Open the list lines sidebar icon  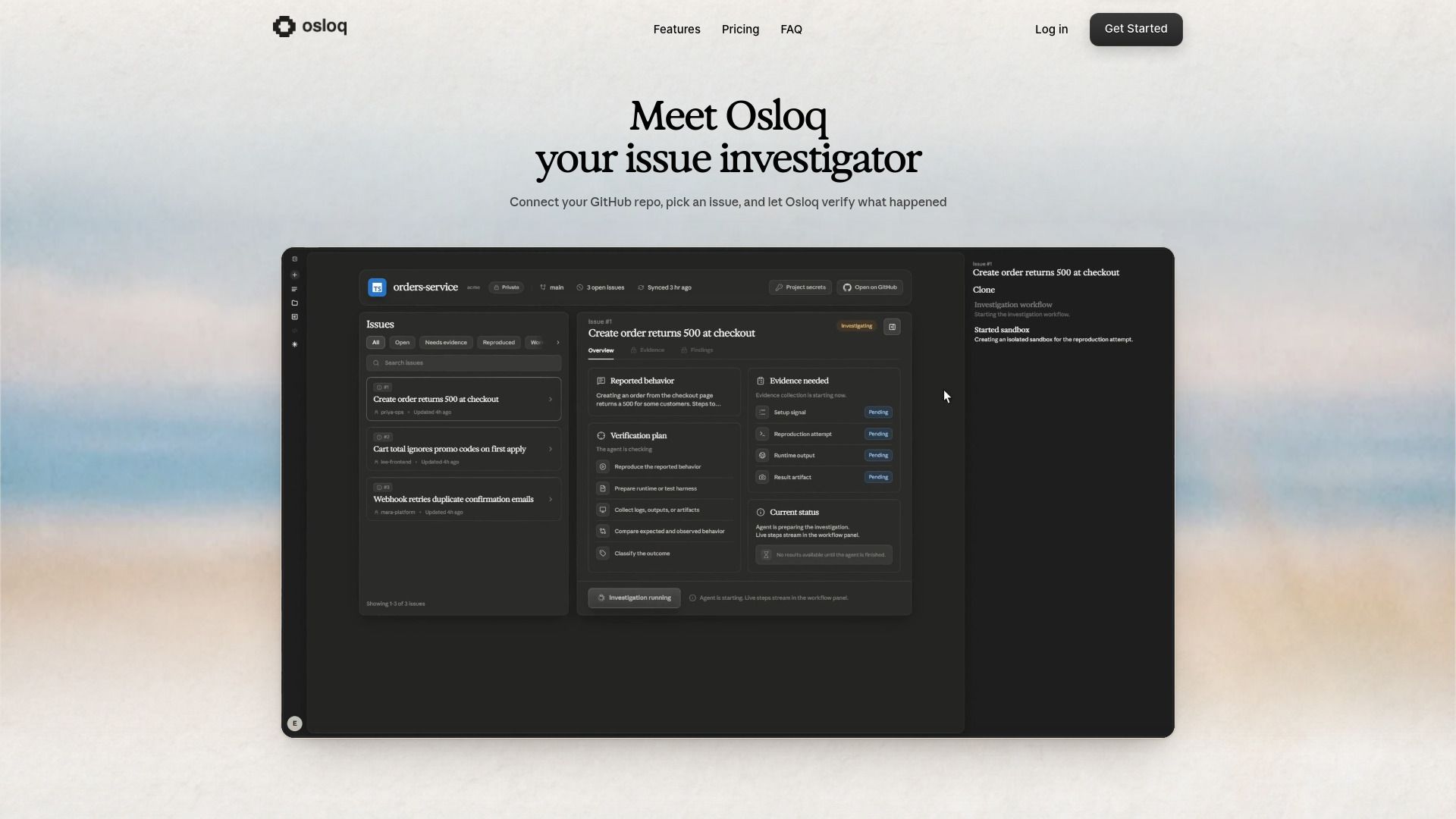click(x=295, y=289)
